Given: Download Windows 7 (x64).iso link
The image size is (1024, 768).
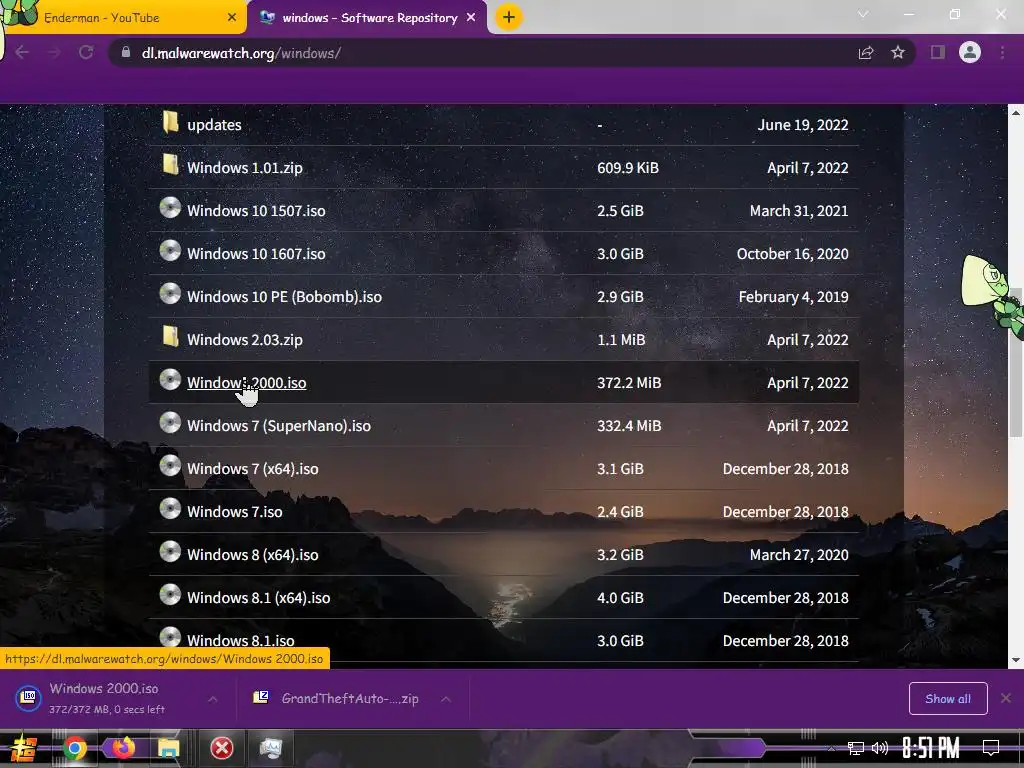Looking at the screenshot, I should [x=253, y=469].
